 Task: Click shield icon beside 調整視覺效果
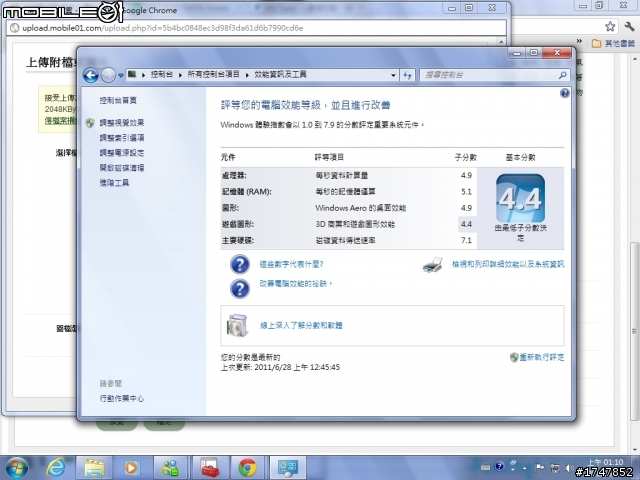(x=90, y=122)
